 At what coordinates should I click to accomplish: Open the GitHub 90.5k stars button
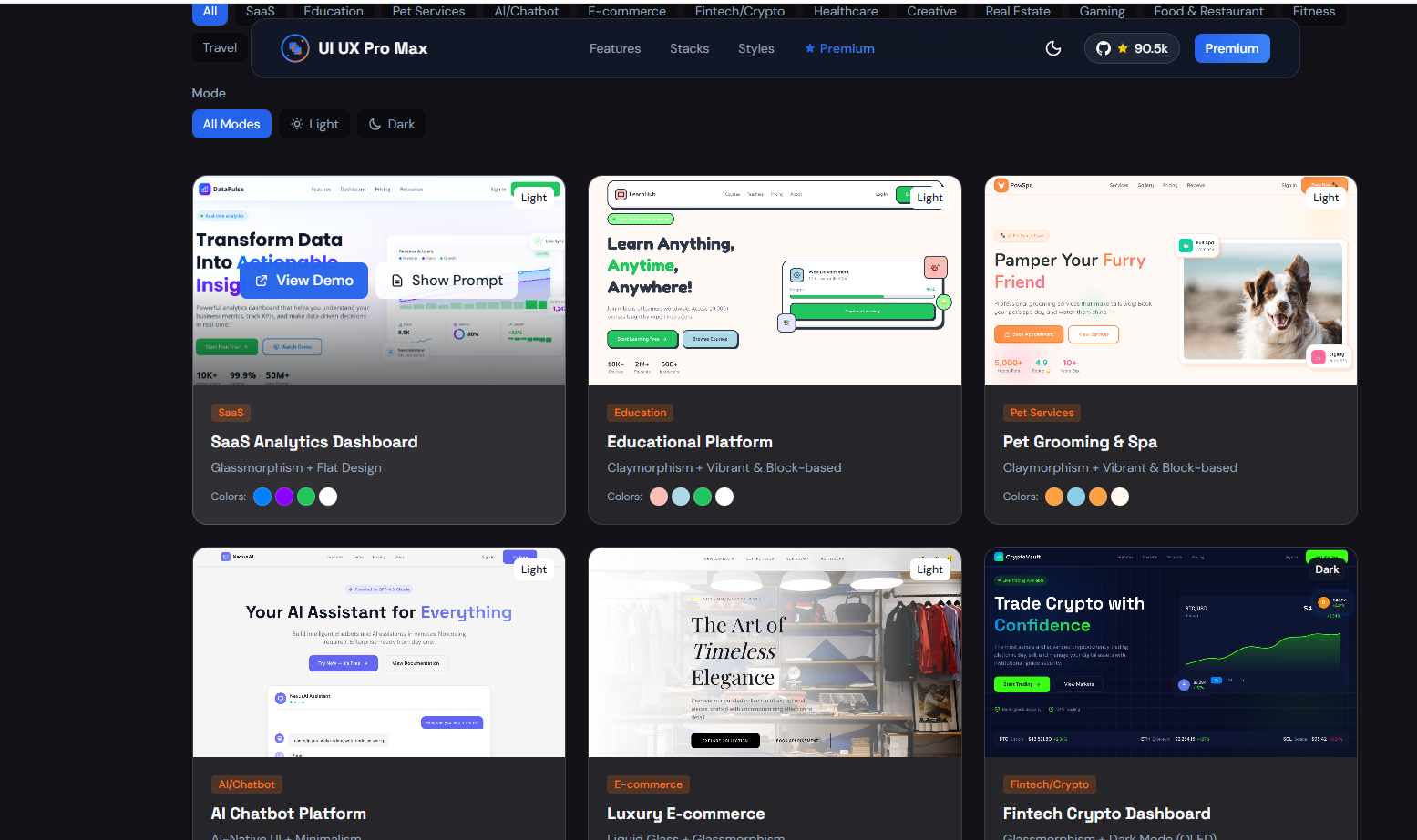pyautogui.click(x=1132, y=48)
